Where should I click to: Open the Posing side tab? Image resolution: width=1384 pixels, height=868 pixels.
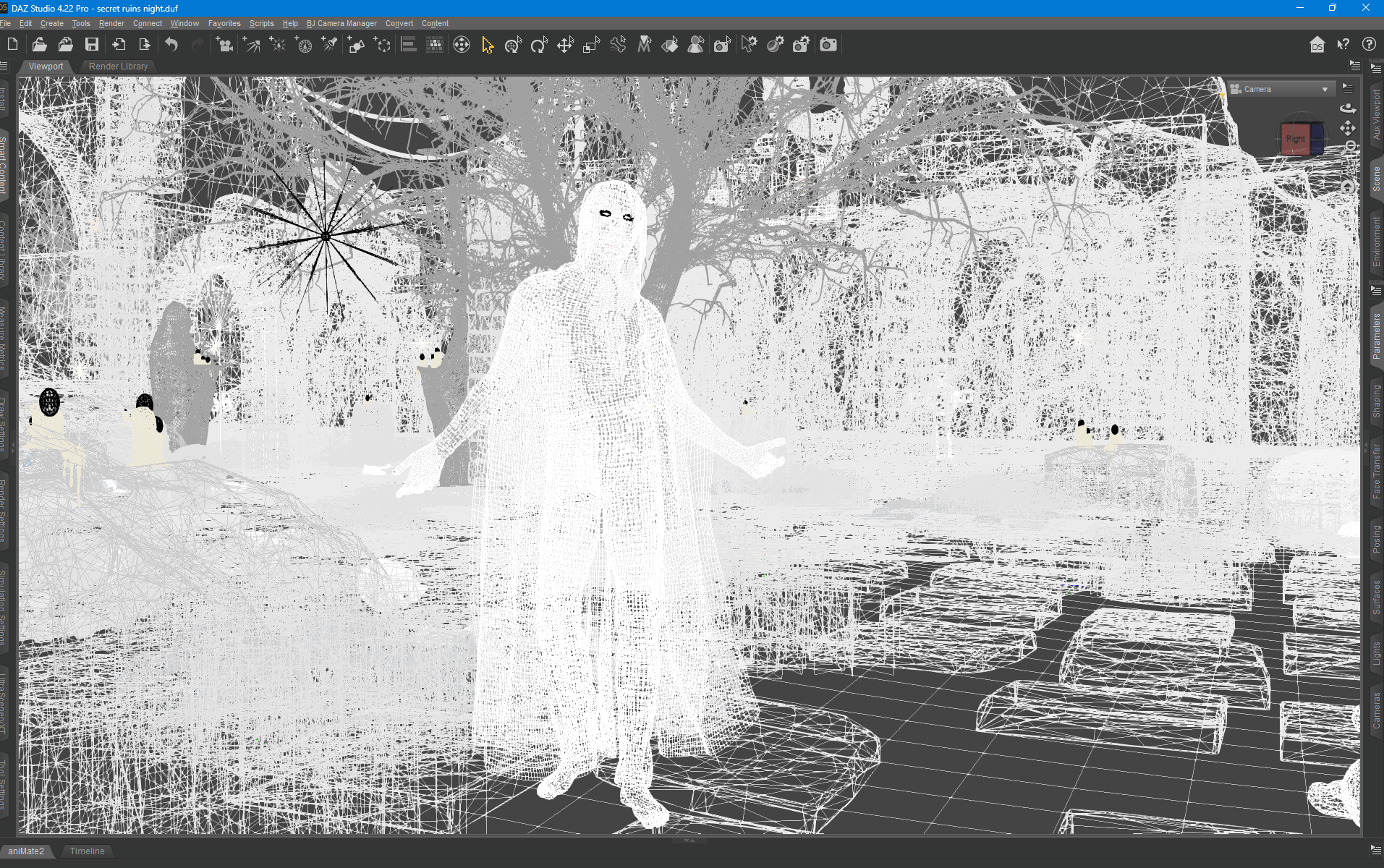point(1376,538)
